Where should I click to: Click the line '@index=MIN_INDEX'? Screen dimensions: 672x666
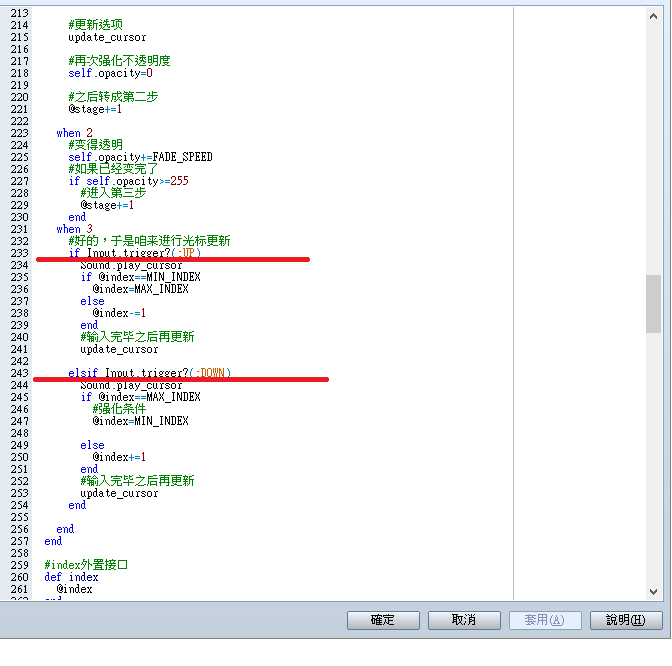140,421
